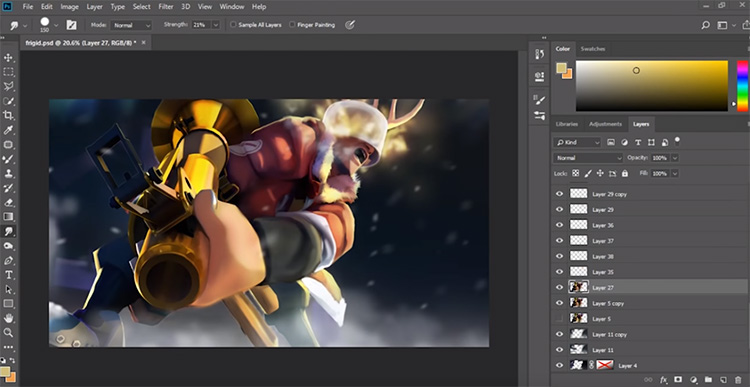
Task: Switch to the Swatches tab
Action: 593,49
